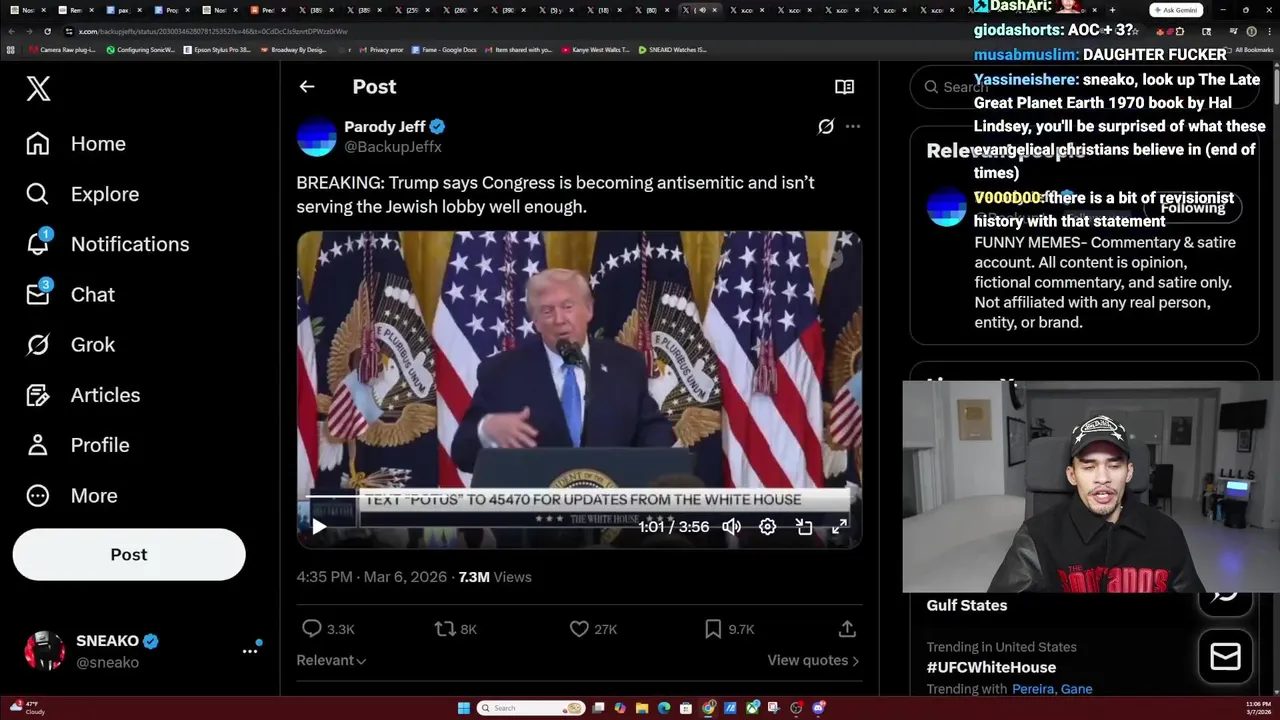The height and width of the screenshot is (720, 1280).
Task: Click the white Post button
Action: [x=129, y=554]
